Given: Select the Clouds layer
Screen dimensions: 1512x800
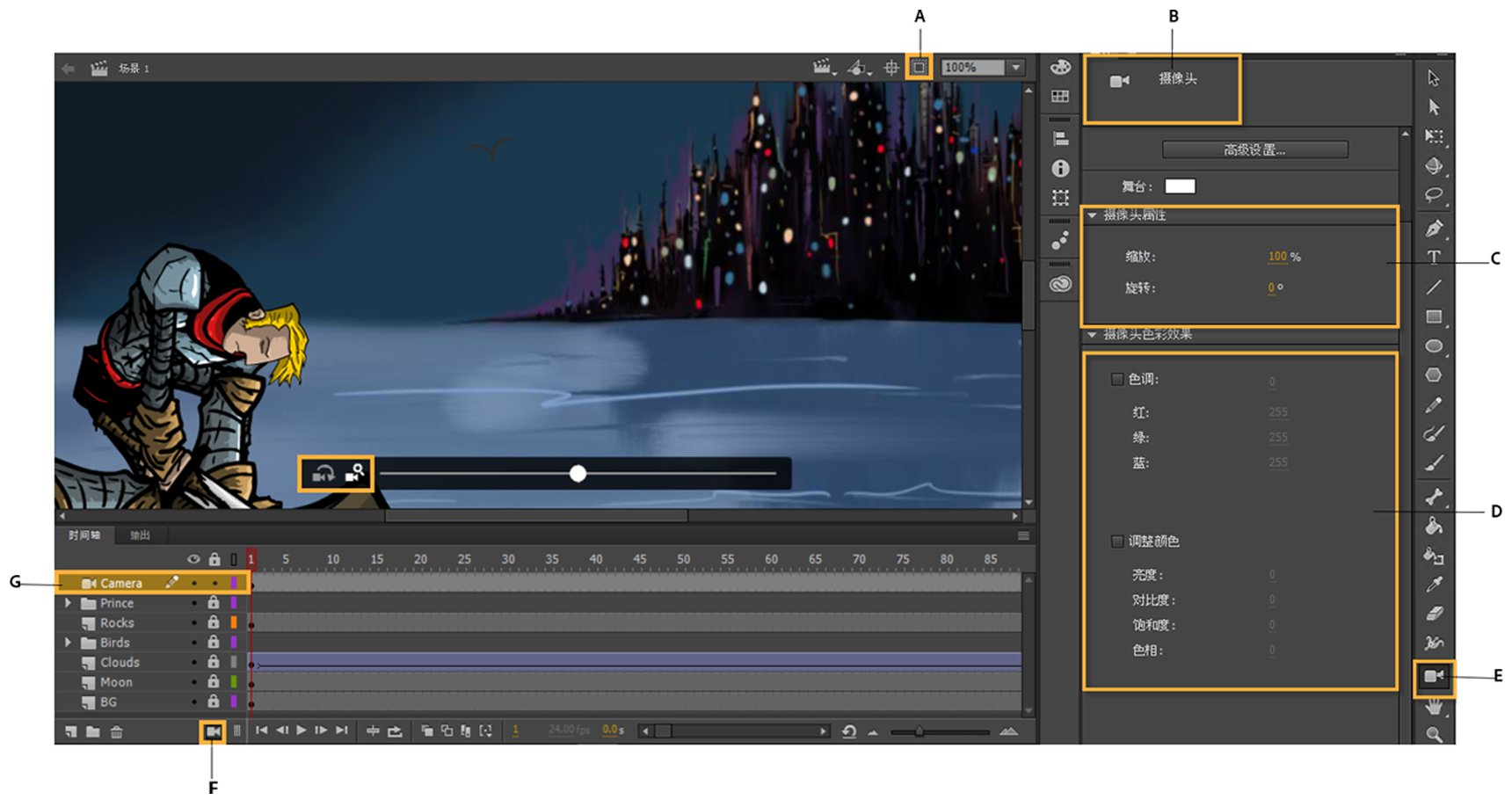Looking at the screenshot, I should pos(120,663).
